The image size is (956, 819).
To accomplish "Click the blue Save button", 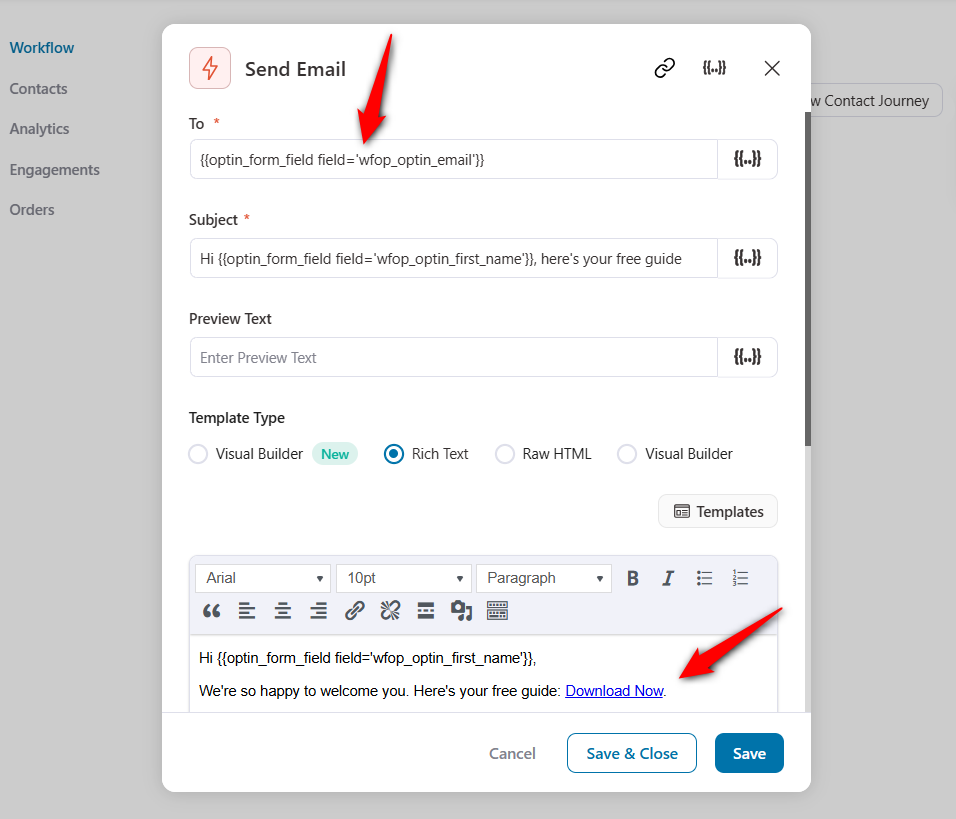I will click(749, 753).
